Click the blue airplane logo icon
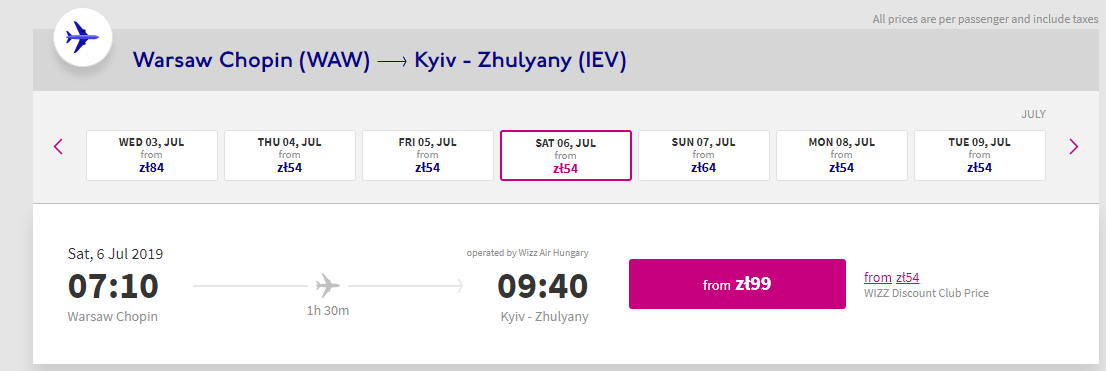The height and width of the screenshot is (371, 1106). [83, 37]
